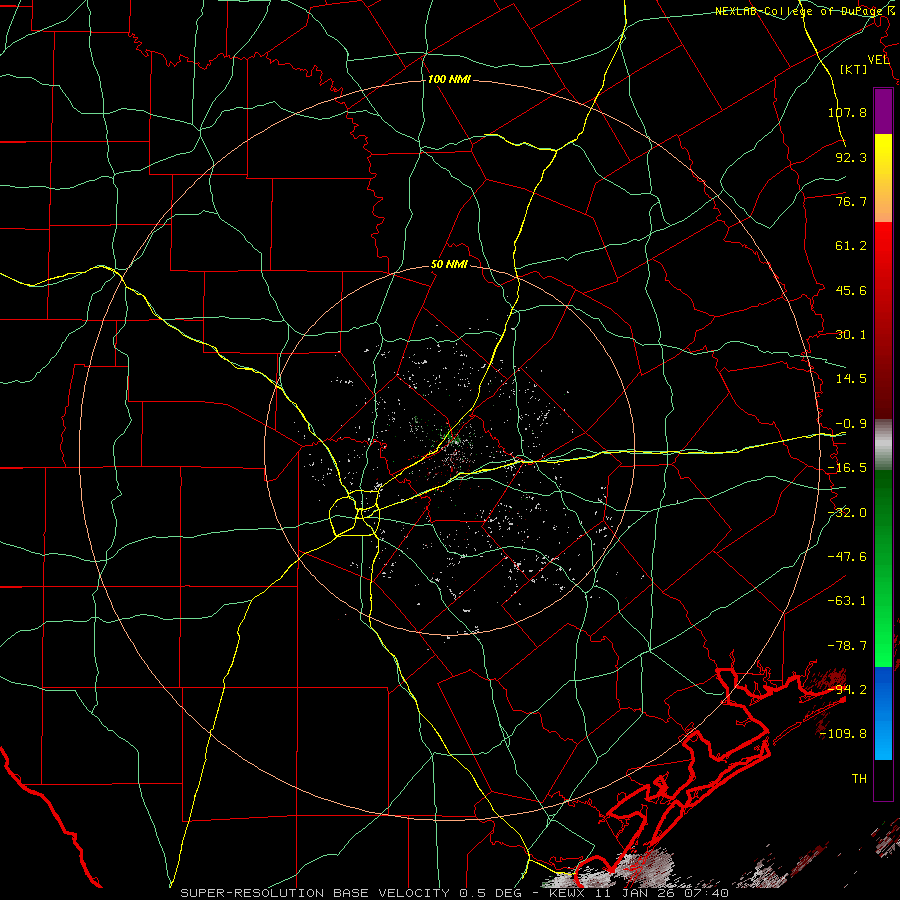This screenshot has width=900, height=900.
Task: Select the -47.6 legend value
Action: pyautogui.click(x=847, y=557)
